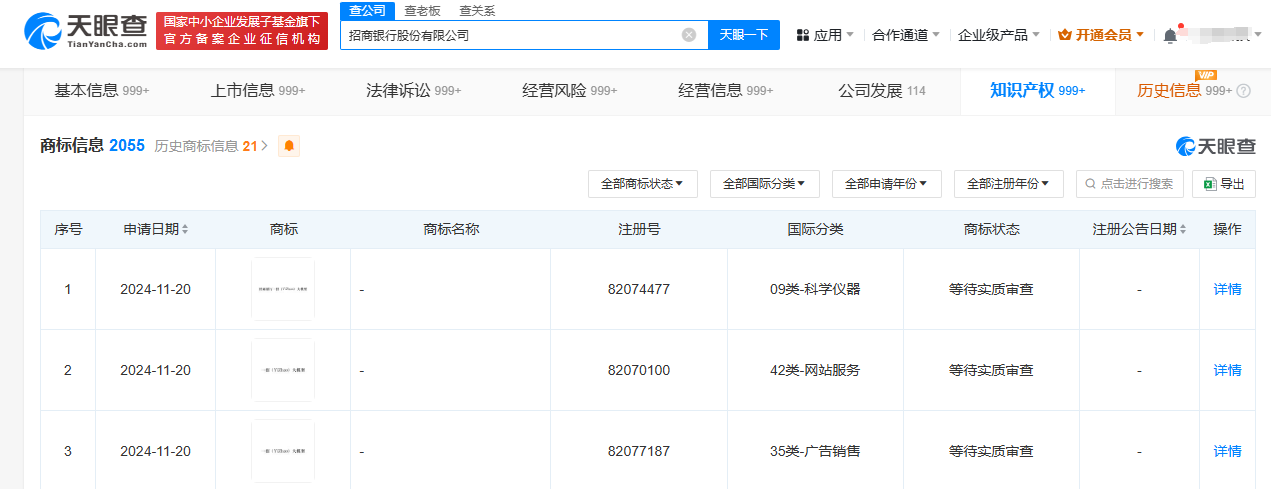Screen dimensions: 1271x489
Task: Select the 知识产权 tab
Action: [1038, 91]
